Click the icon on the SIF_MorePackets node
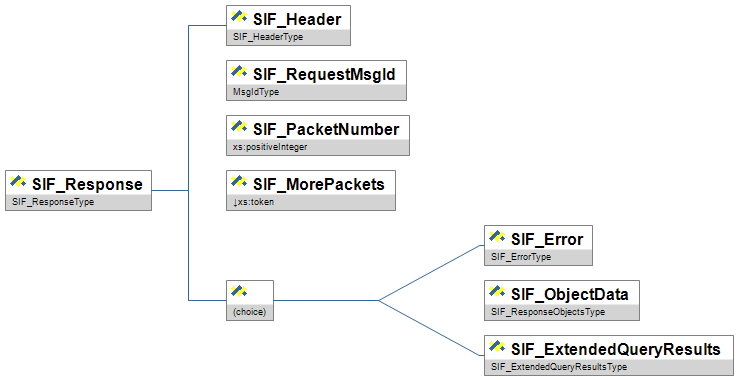738x380 pixels. (x=239, y=183)
